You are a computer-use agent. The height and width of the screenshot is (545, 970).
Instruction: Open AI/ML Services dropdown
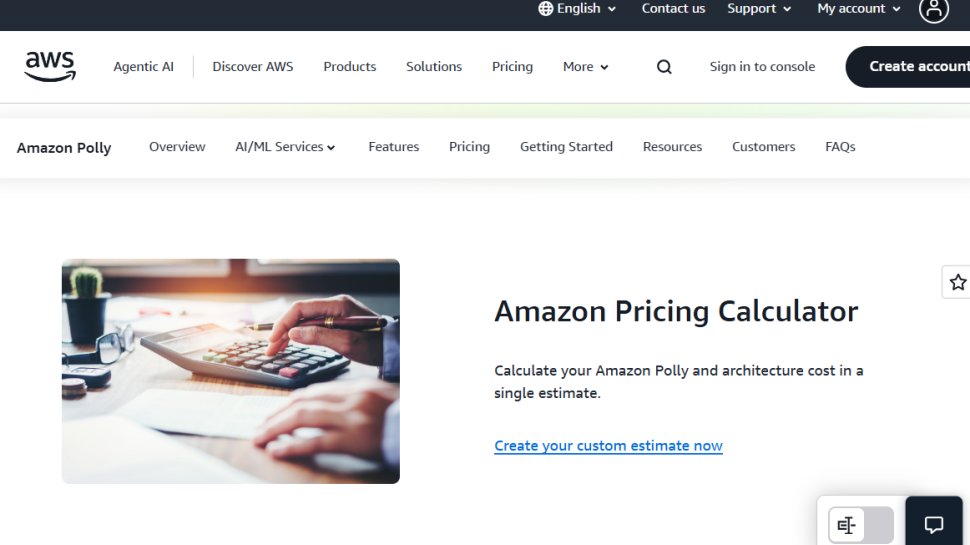pos(285,147)
